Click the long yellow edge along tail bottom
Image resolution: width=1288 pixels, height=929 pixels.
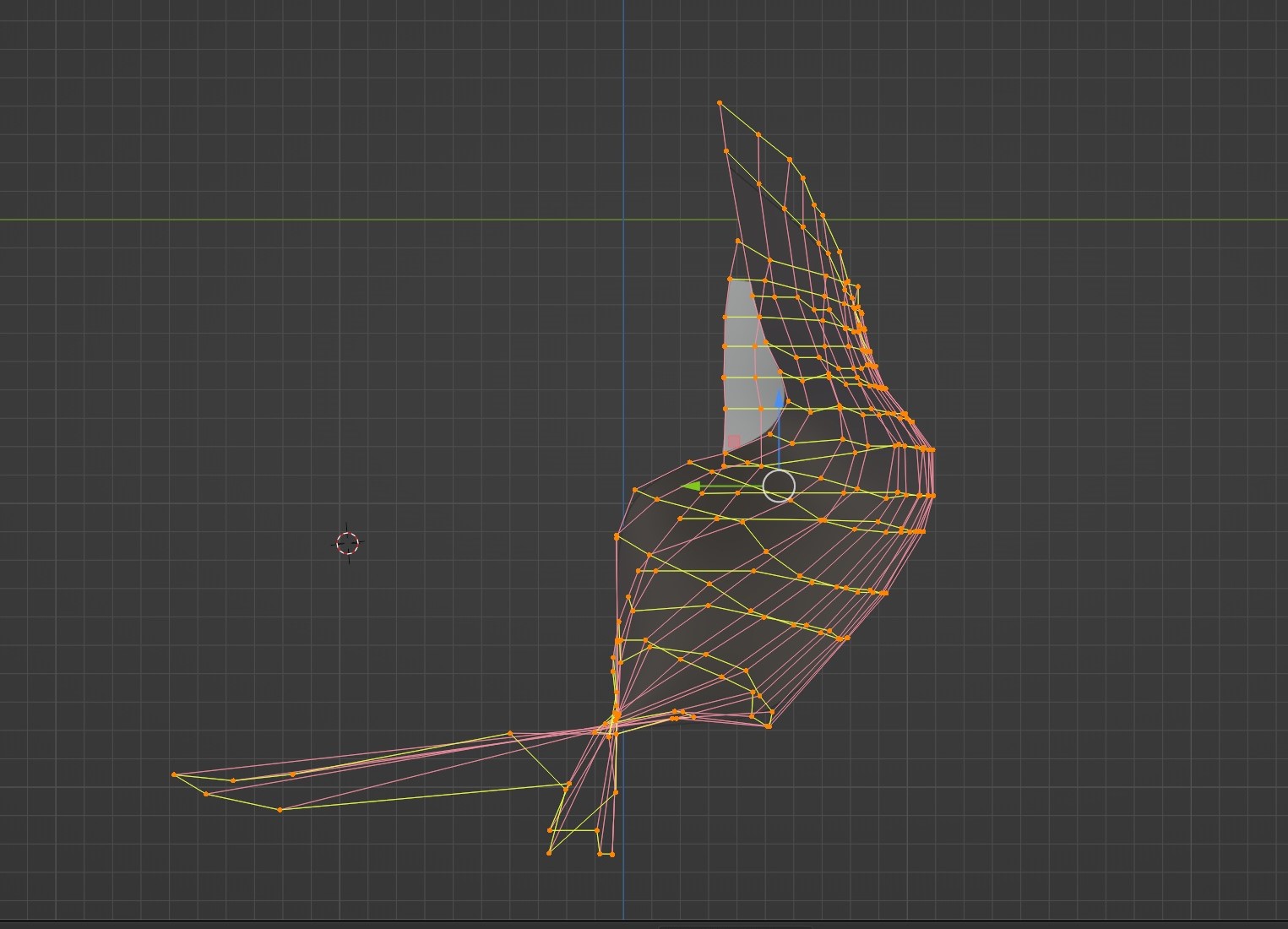[422, 797]
